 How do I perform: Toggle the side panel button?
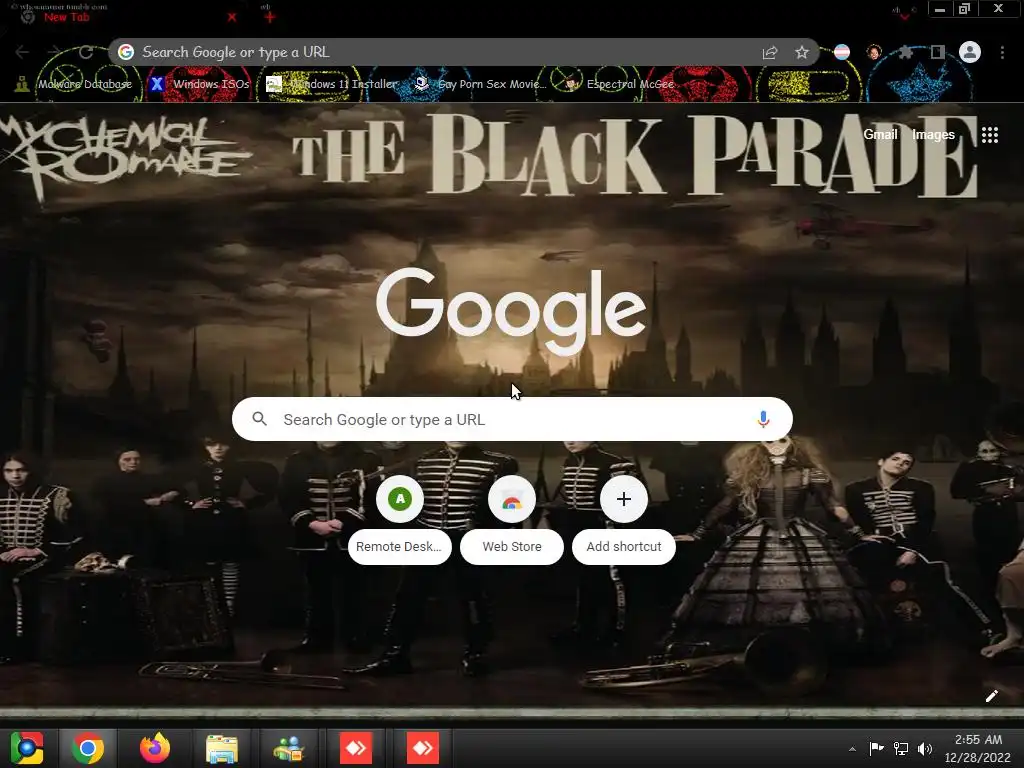(938, 52)
